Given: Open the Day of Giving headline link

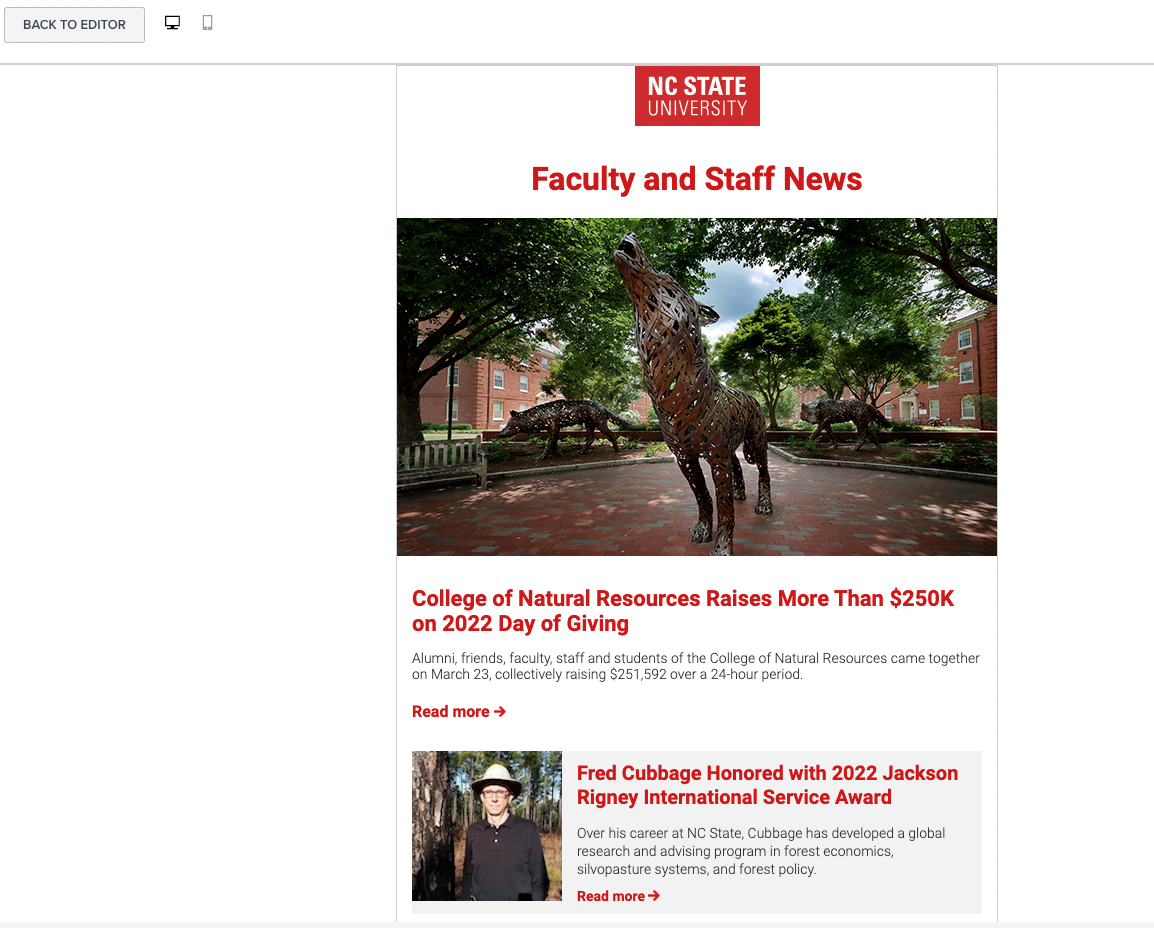Looking at the screenshot, I should pyautogui.click(x=683, y=610).
